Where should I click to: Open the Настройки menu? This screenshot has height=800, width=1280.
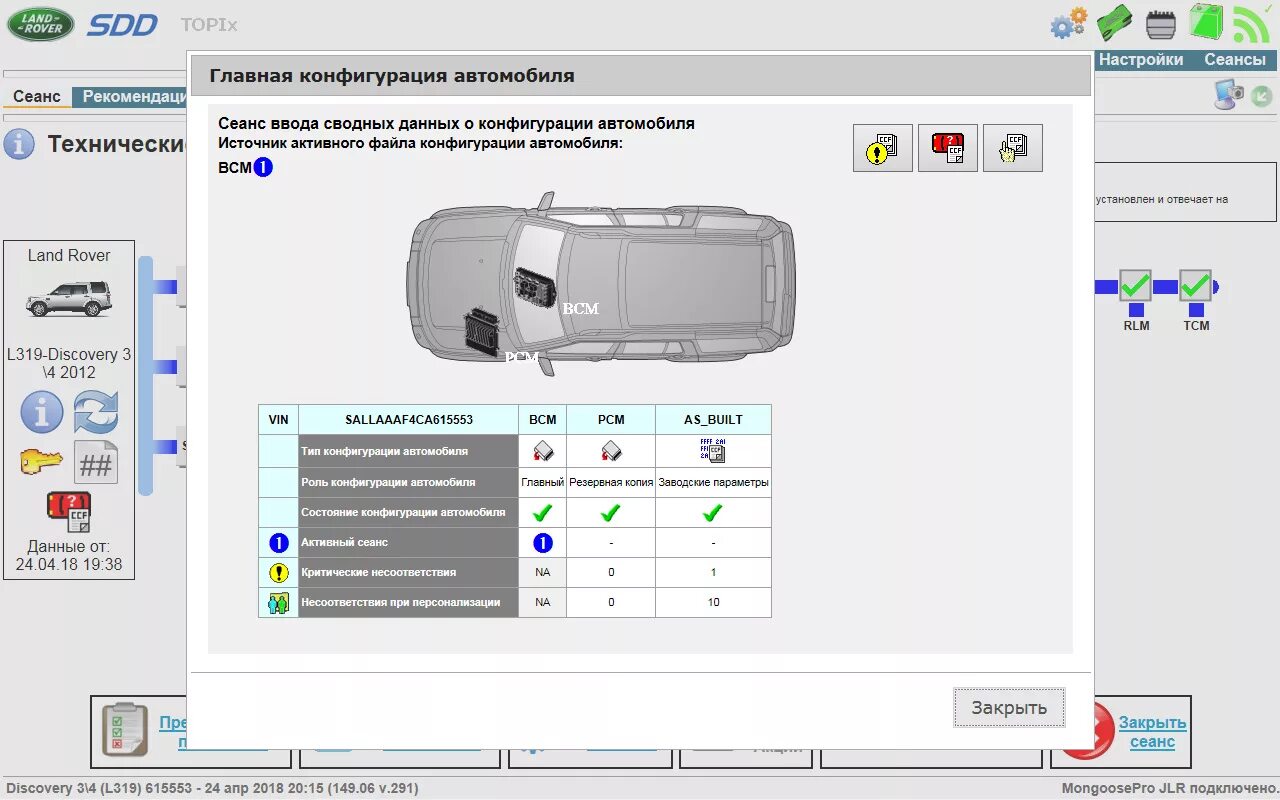pyautogui.click(x=1141, y=60)
